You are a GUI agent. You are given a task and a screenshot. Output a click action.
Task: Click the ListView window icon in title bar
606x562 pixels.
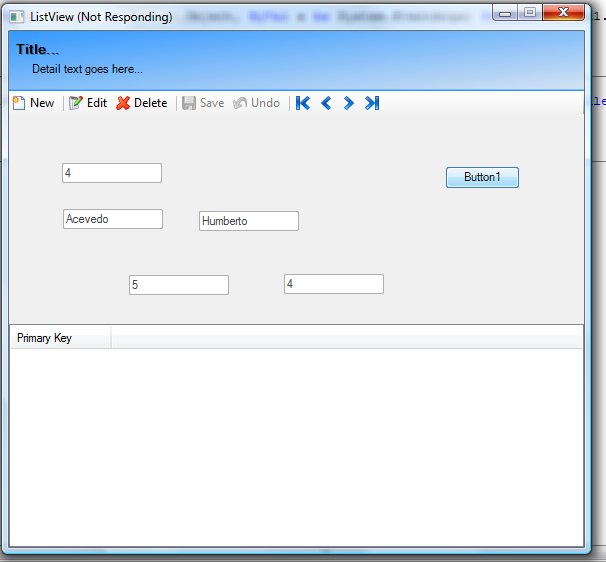[x=17, y=17]
